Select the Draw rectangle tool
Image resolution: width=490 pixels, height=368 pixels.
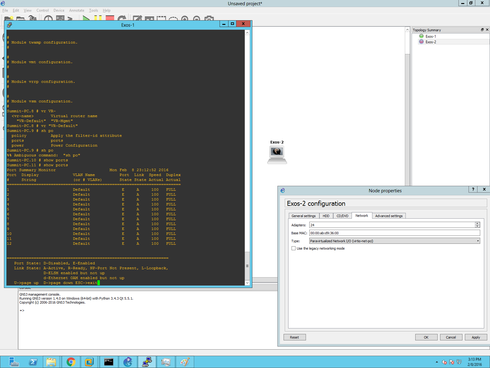[161, 19]
